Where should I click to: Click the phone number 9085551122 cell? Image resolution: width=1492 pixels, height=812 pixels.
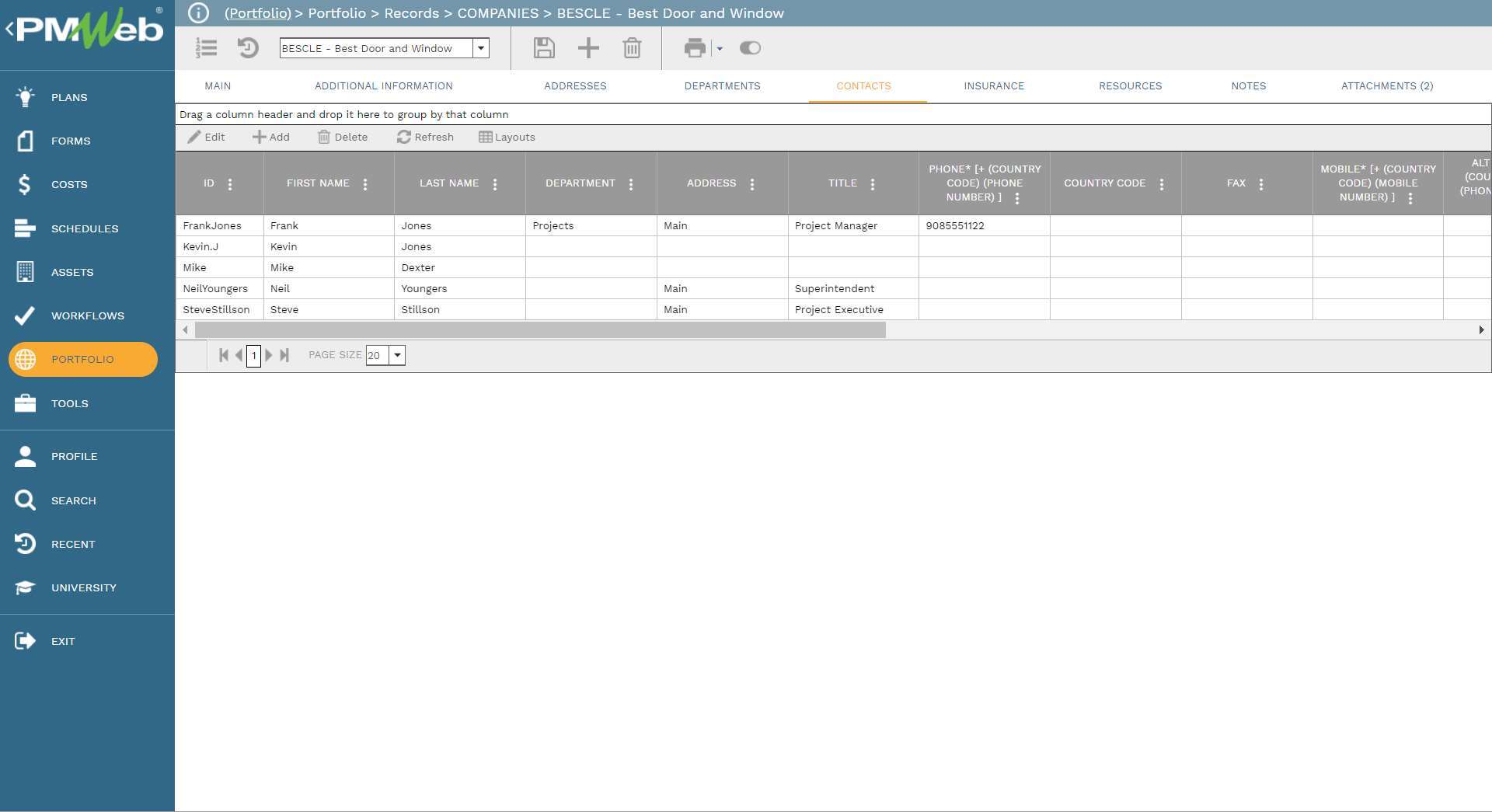click(984, 225)
